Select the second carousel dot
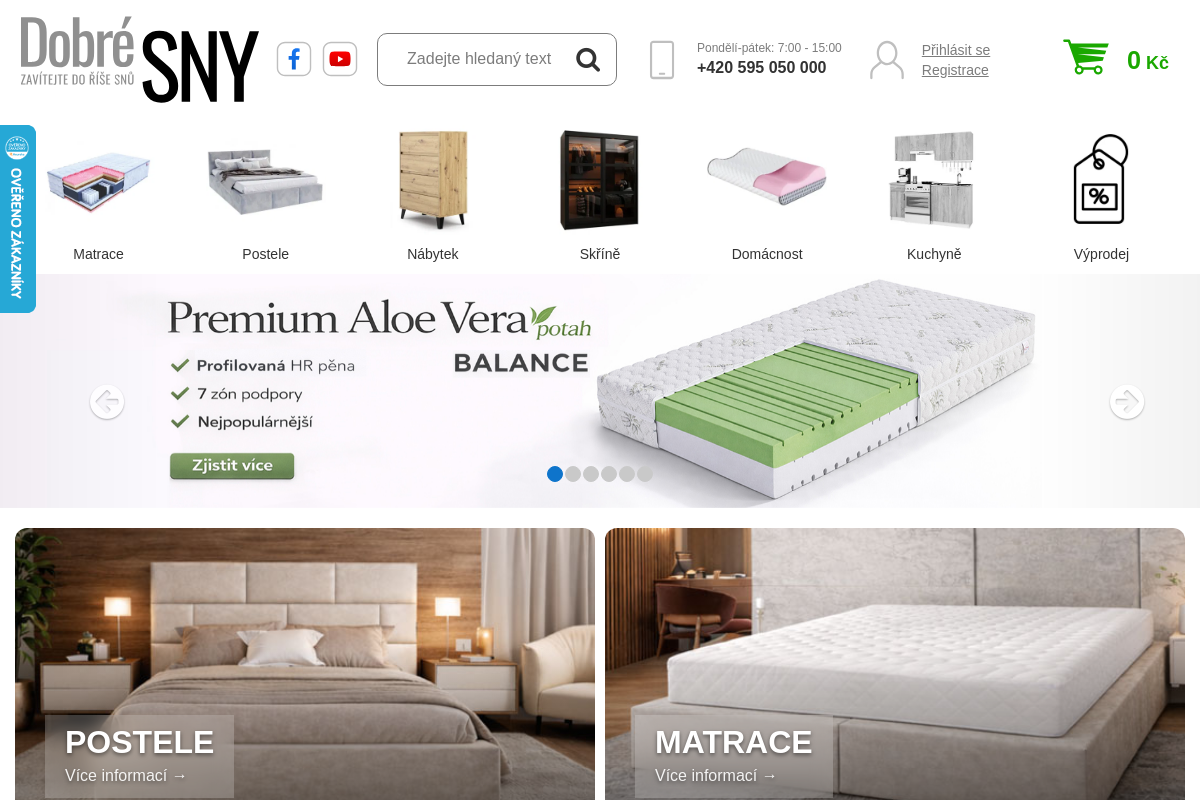The image size is (1200, 800). [x=573, y=474]
